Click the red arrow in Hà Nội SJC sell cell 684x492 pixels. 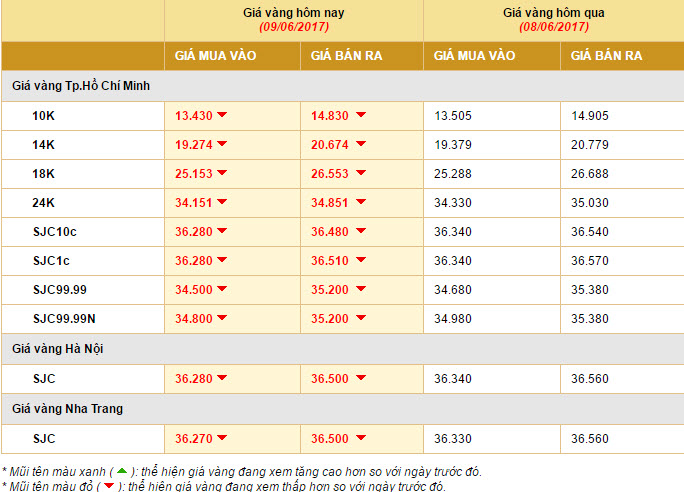[x=361, y=378]
